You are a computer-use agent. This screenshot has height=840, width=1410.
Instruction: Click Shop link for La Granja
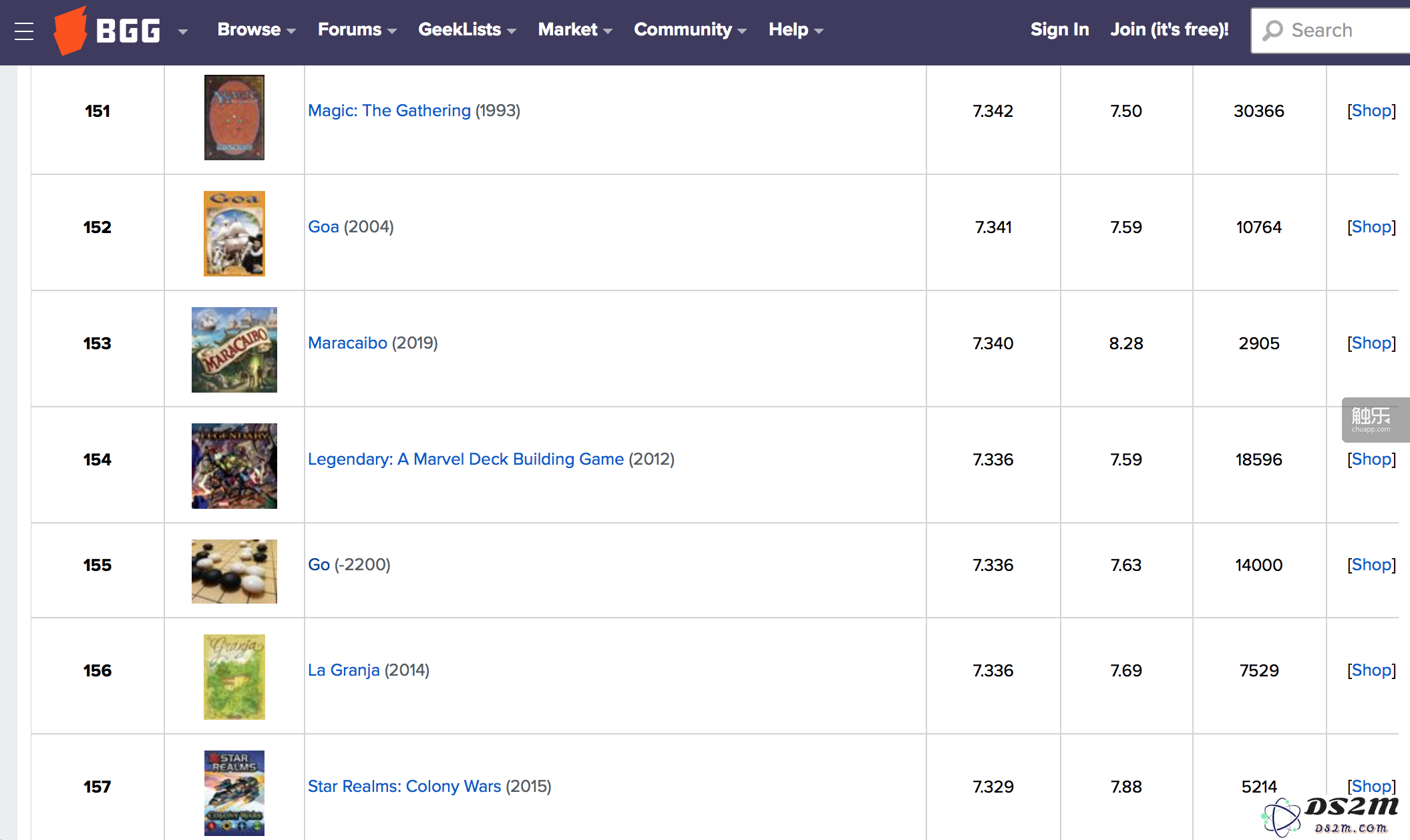pyautogui.click(x=1371, y=670)
